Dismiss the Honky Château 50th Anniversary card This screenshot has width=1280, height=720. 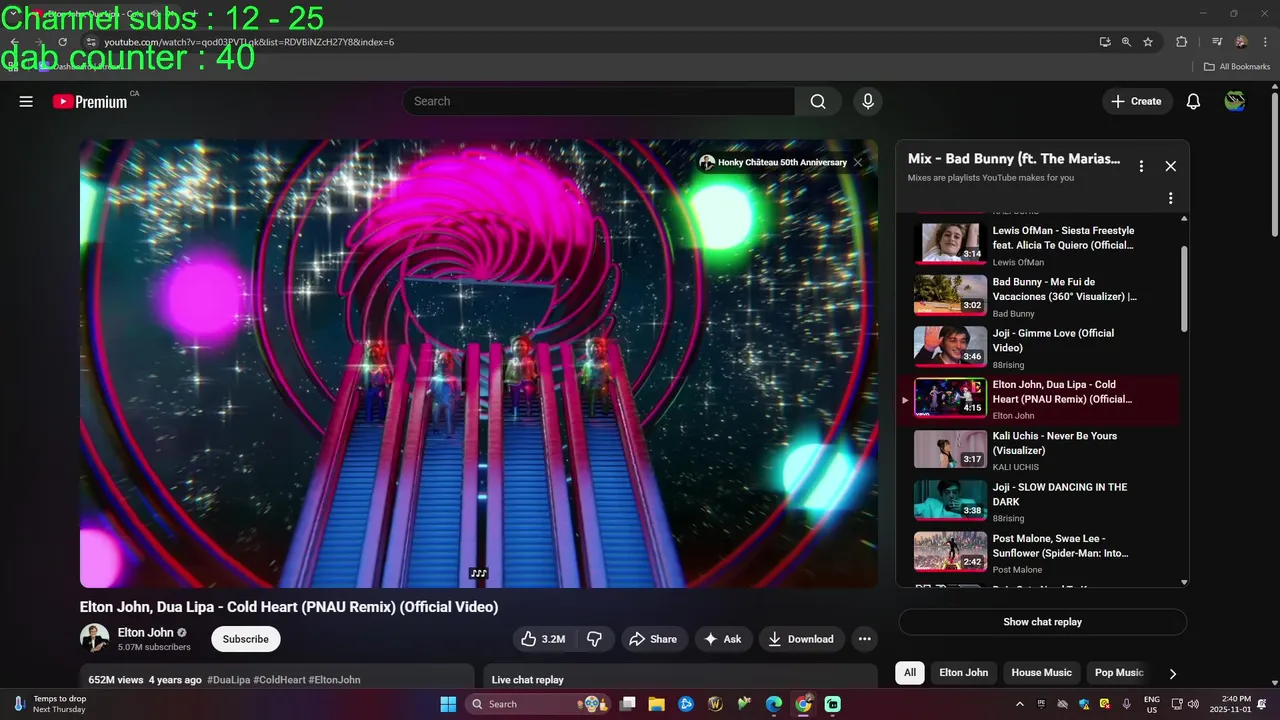[857, 162]
